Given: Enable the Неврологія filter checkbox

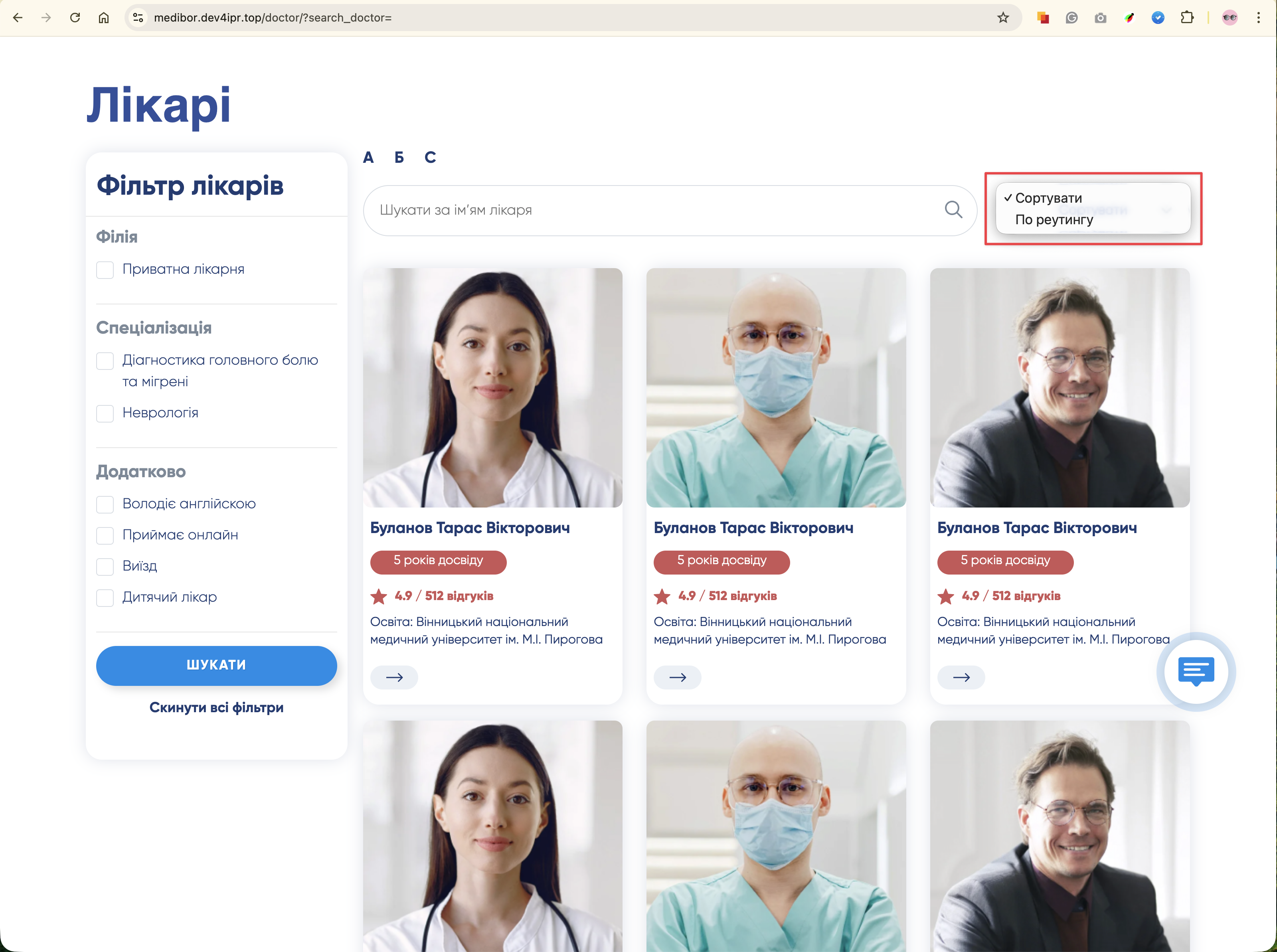Looking at the screenshot, I should click(x=105, y=413).
